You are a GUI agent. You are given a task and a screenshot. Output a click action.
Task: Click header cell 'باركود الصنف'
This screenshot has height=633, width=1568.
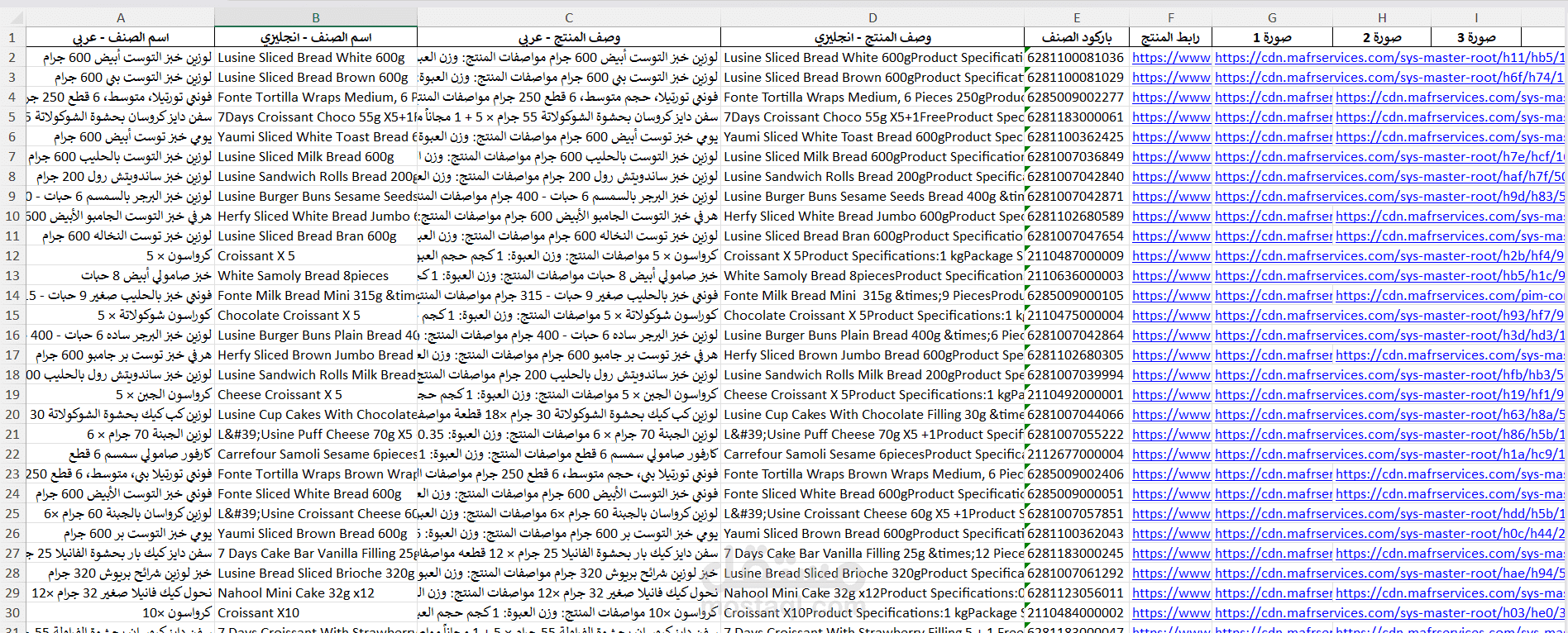point(1077,37)
